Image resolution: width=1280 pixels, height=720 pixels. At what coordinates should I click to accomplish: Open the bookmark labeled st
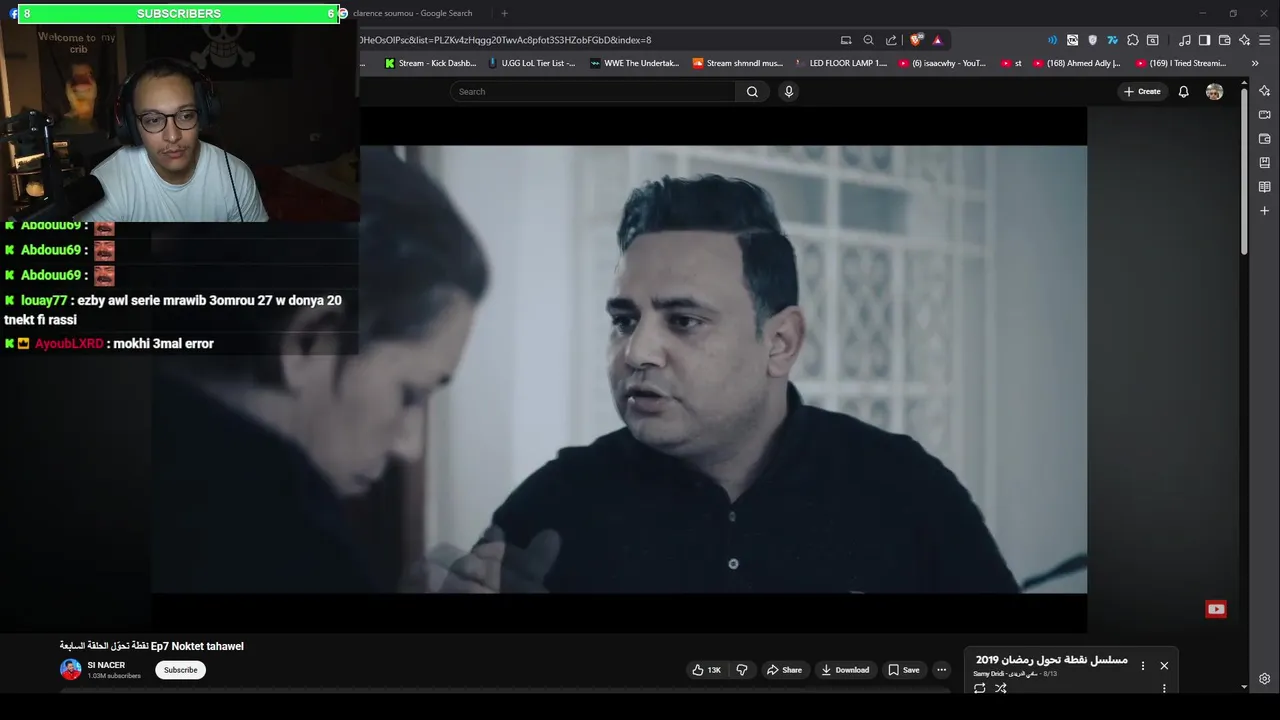click(1011, 63)
